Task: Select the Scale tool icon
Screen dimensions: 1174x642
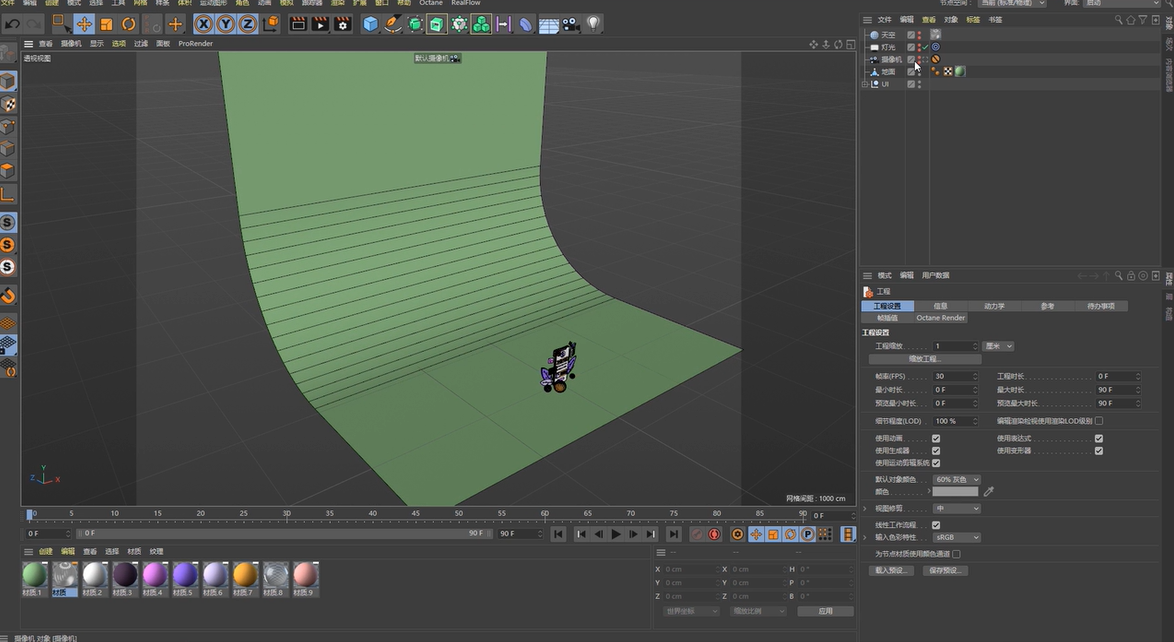Action: (x=106, y=24)
